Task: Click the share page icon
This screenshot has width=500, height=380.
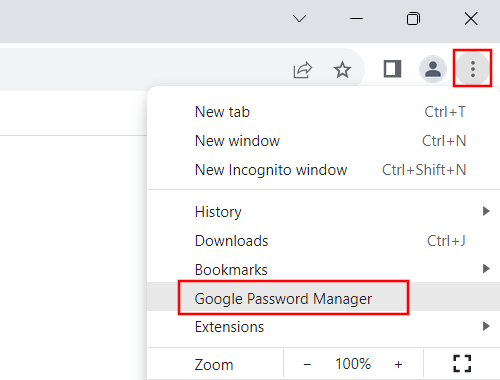Action: tap(303, 70)
